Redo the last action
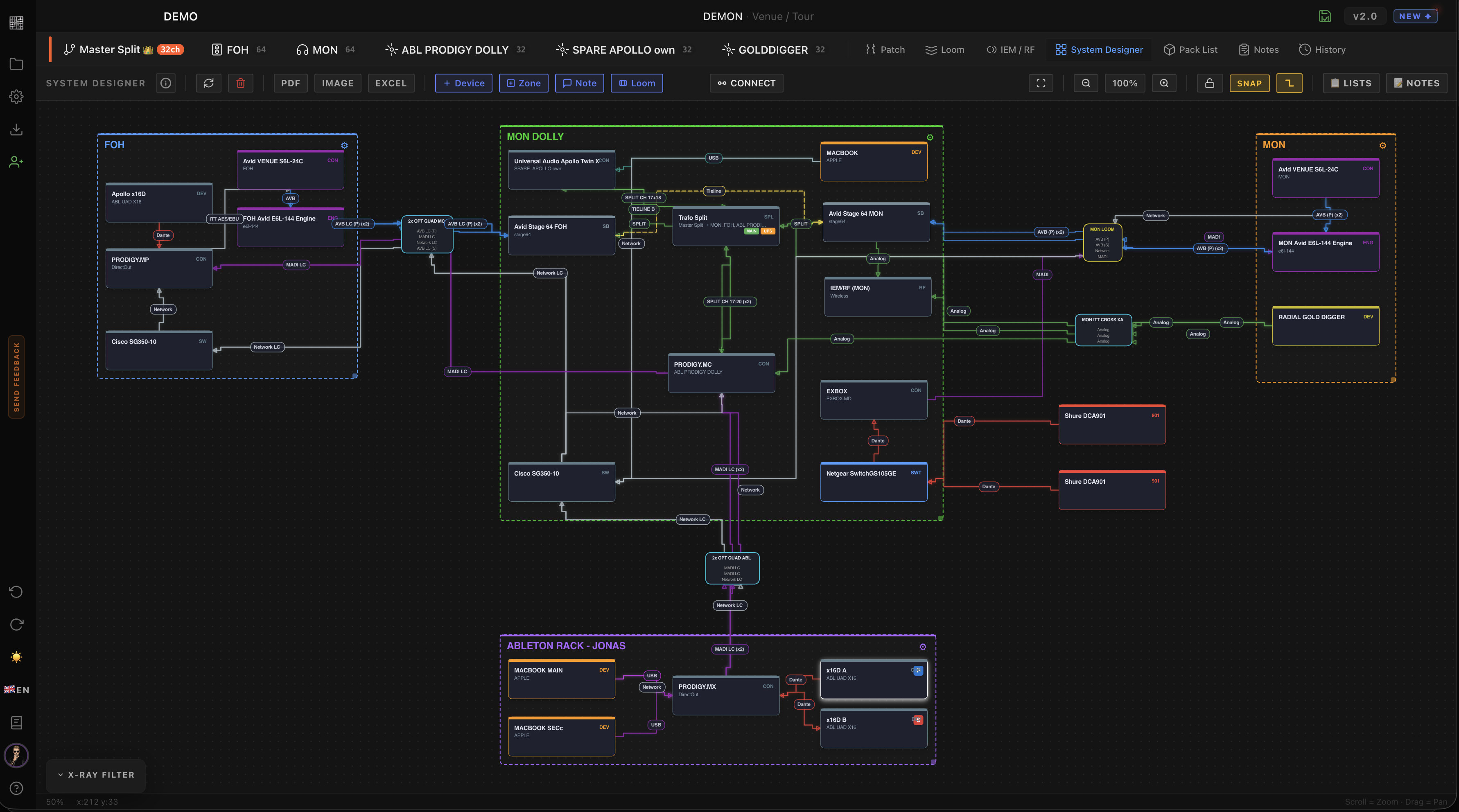The width and height of the screenshot is (1459, 812). [x=16, y=625]
